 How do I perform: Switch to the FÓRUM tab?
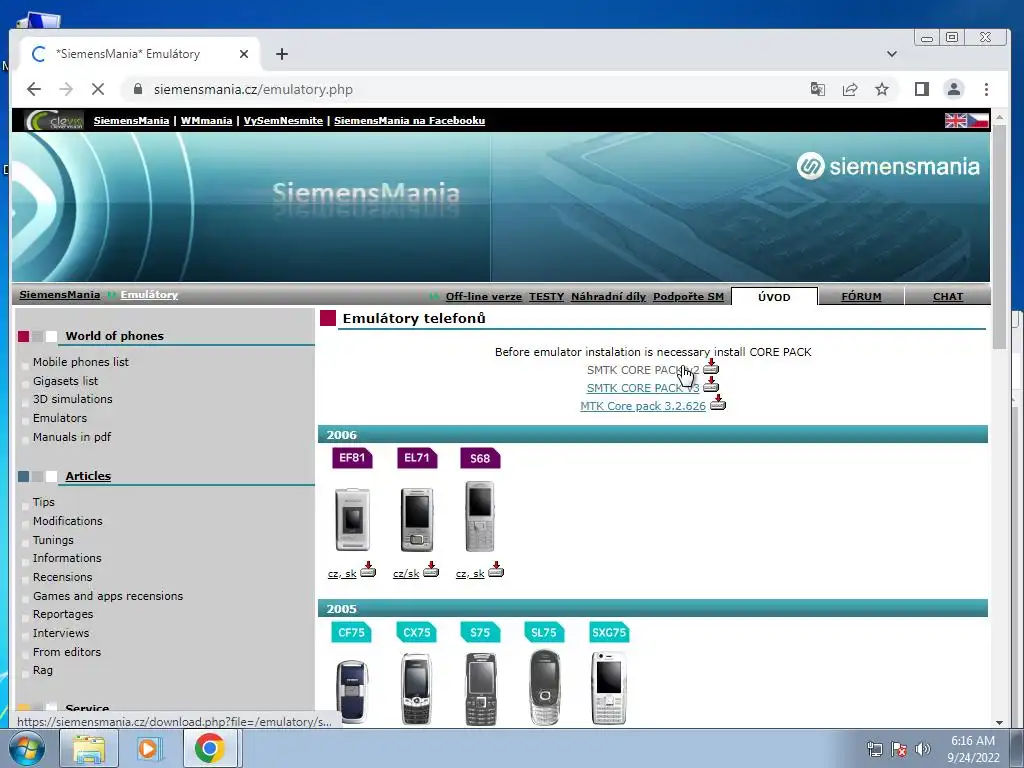(861, 296)
